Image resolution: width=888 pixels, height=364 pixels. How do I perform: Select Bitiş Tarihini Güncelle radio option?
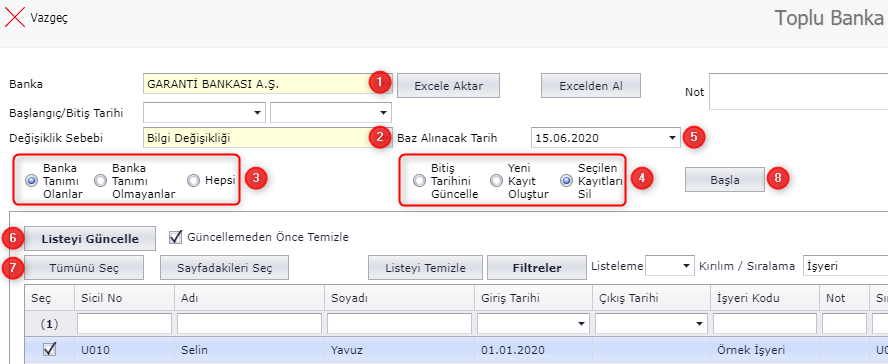(419, 181)
